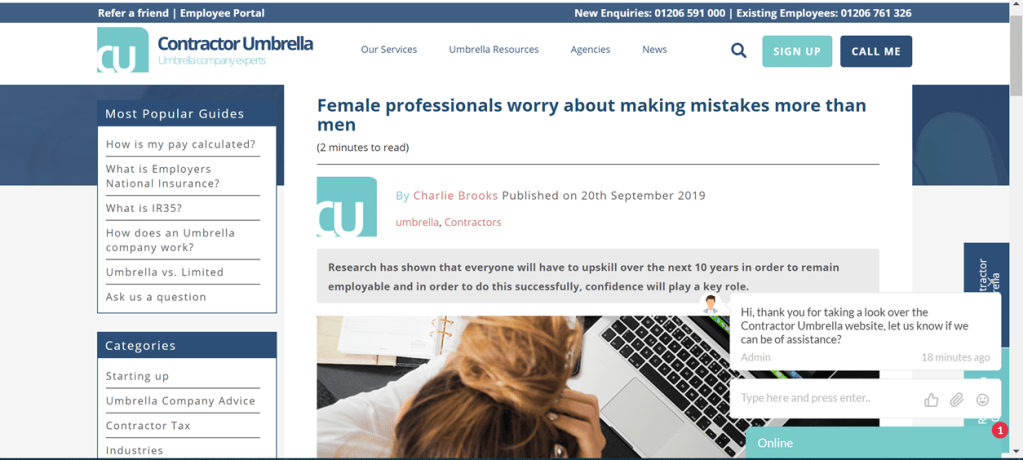Click the thumbs-up icon in chat
Image resolution: width=1023 pixels, height=460 pixels.
pos(931,399)
